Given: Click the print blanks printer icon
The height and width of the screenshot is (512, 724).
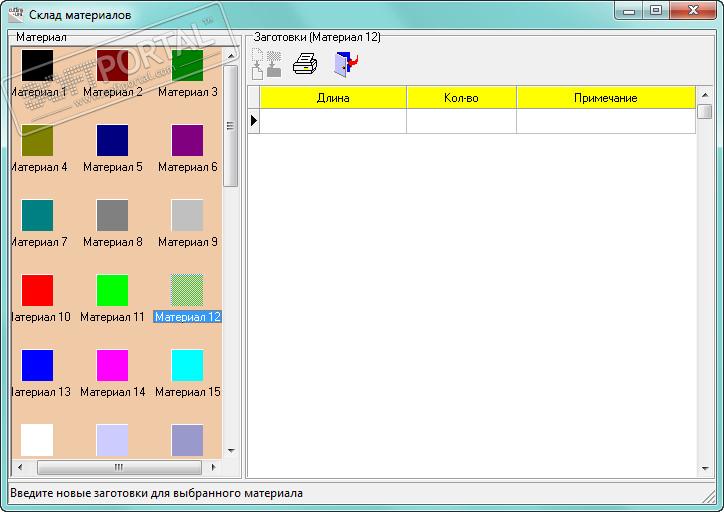Looking at the screenshot, I should tap(305, 63).
